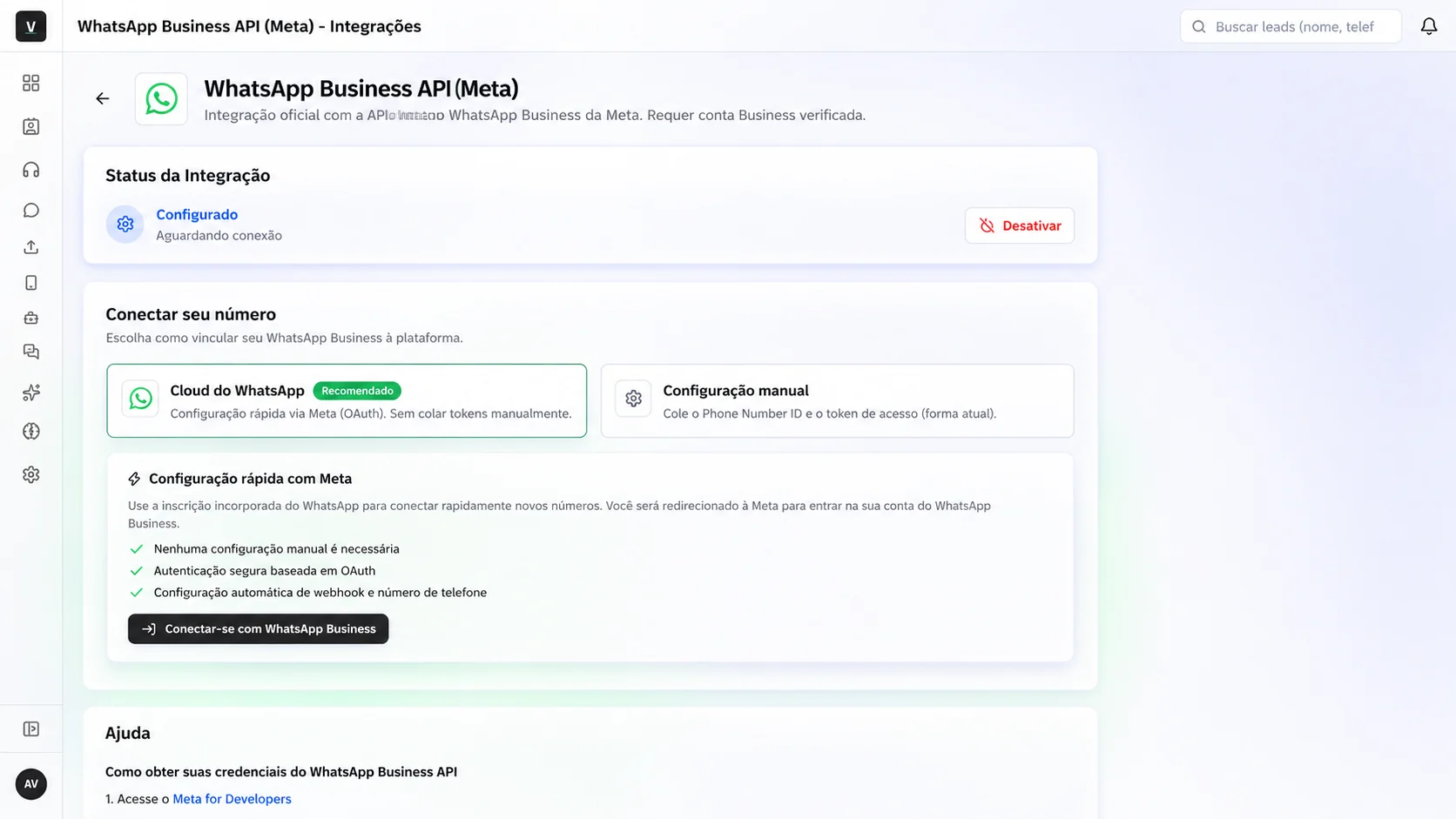1456x819 pixels.
Task: Open the settings gear in the sidebar
Action: [x=31, y=474]
